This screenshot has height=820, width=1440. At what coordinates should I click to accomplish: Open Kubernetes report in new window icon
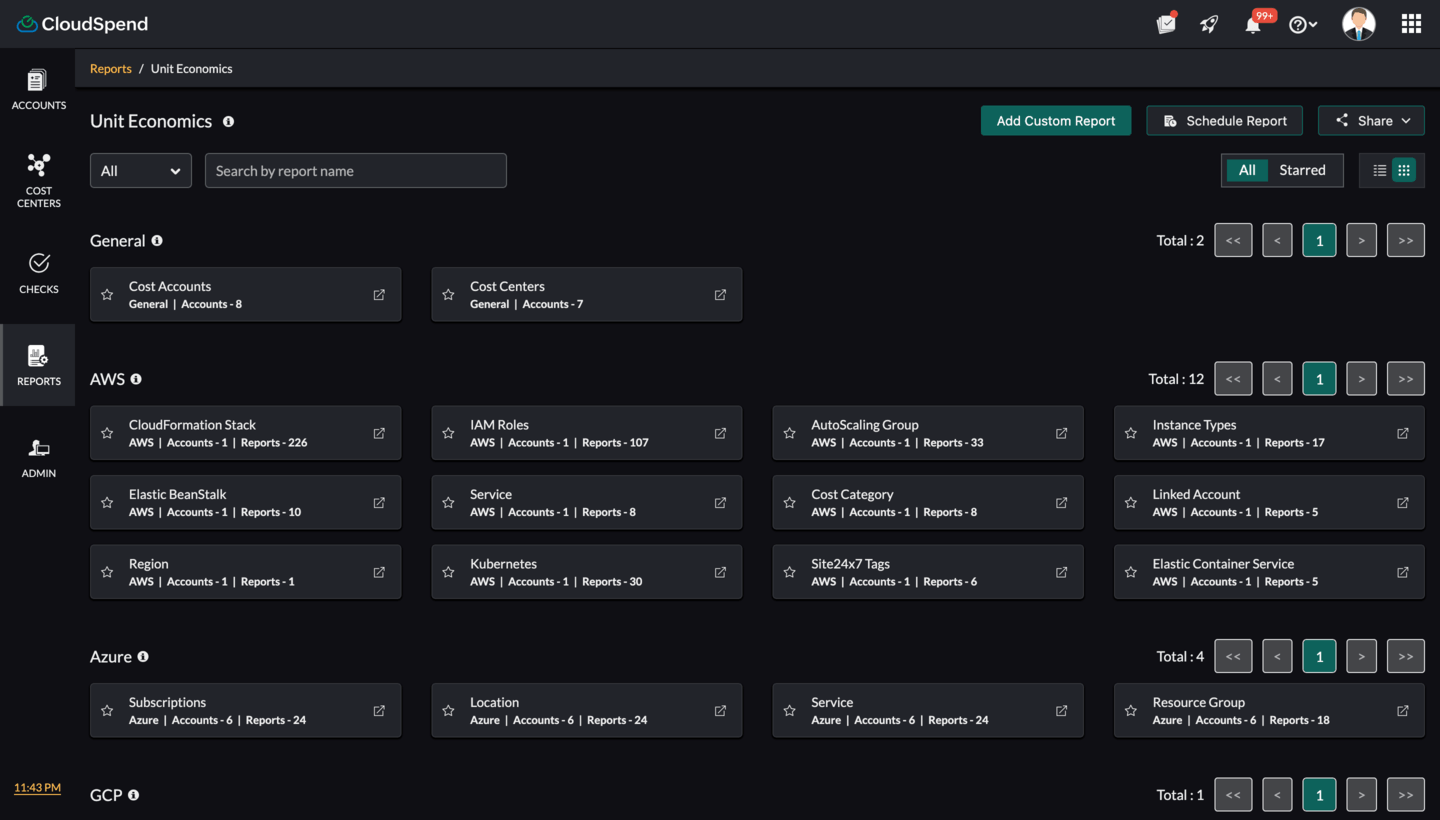pyautogui.click(x=720, y=573)
